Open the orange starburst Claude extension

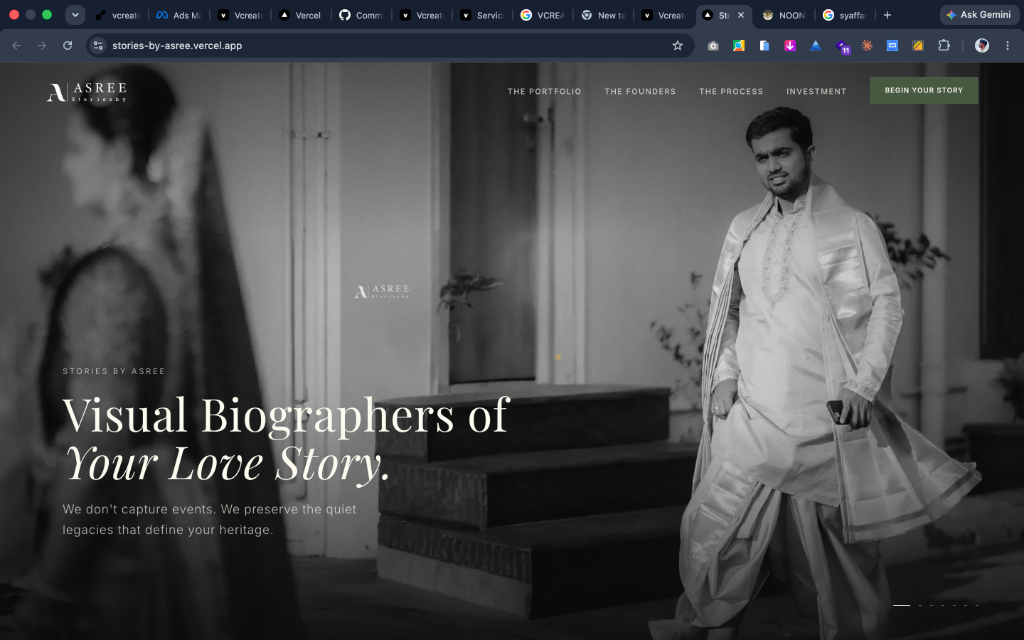pos(867,46)
